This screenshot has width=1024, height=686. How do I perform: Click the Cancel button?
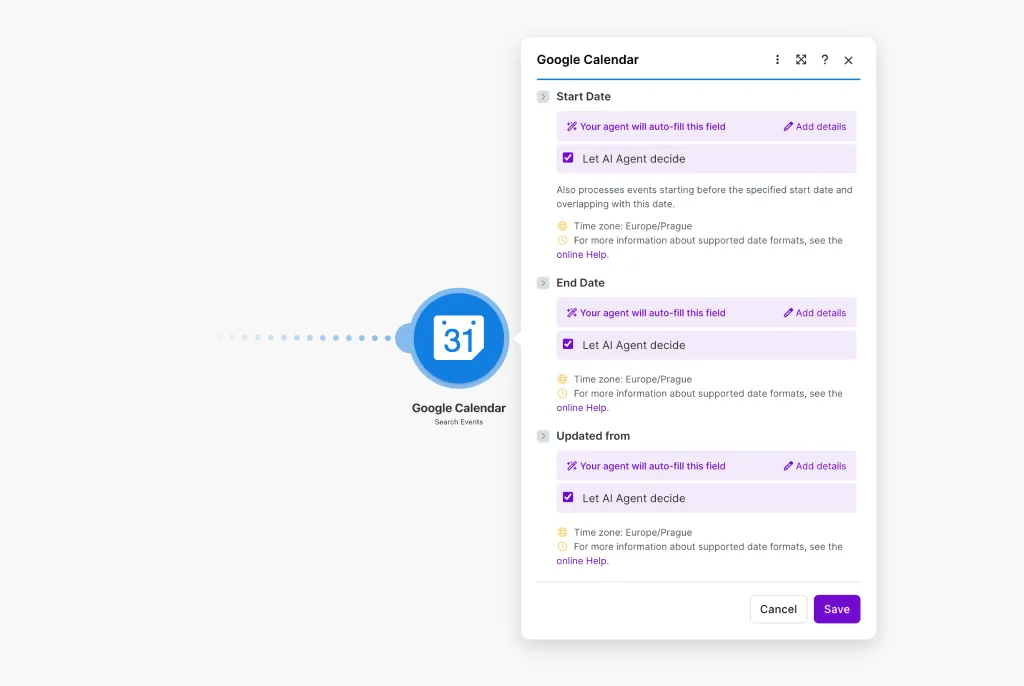click(x=778, y=609)
